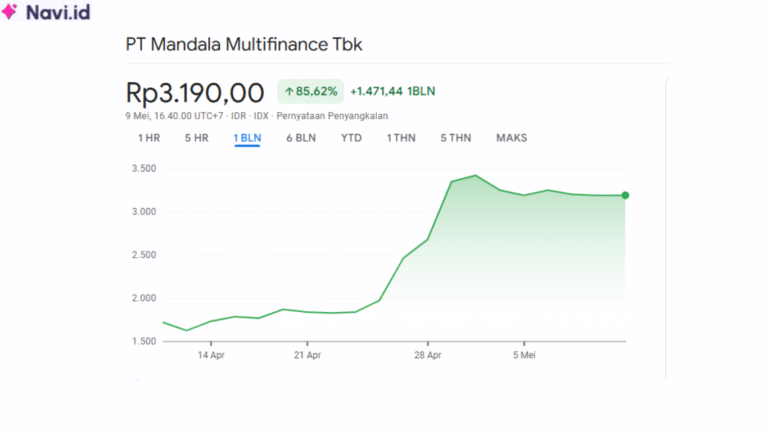
Task: Click the +1.471,44 1BLN change text
Action: [392, 92]
